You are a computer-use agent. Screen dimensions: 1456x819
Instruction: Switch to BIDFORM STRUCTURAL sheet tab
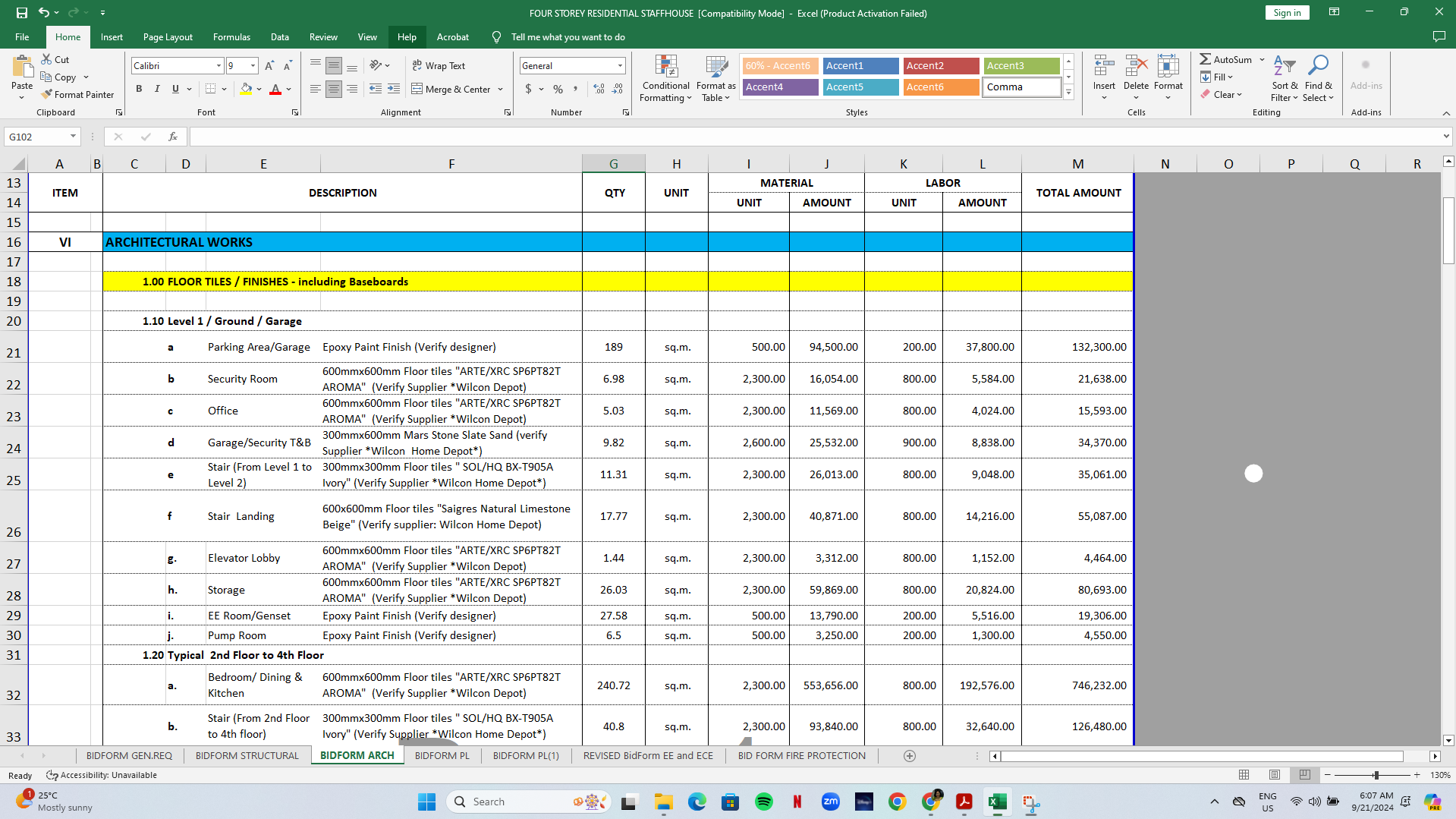247,756
